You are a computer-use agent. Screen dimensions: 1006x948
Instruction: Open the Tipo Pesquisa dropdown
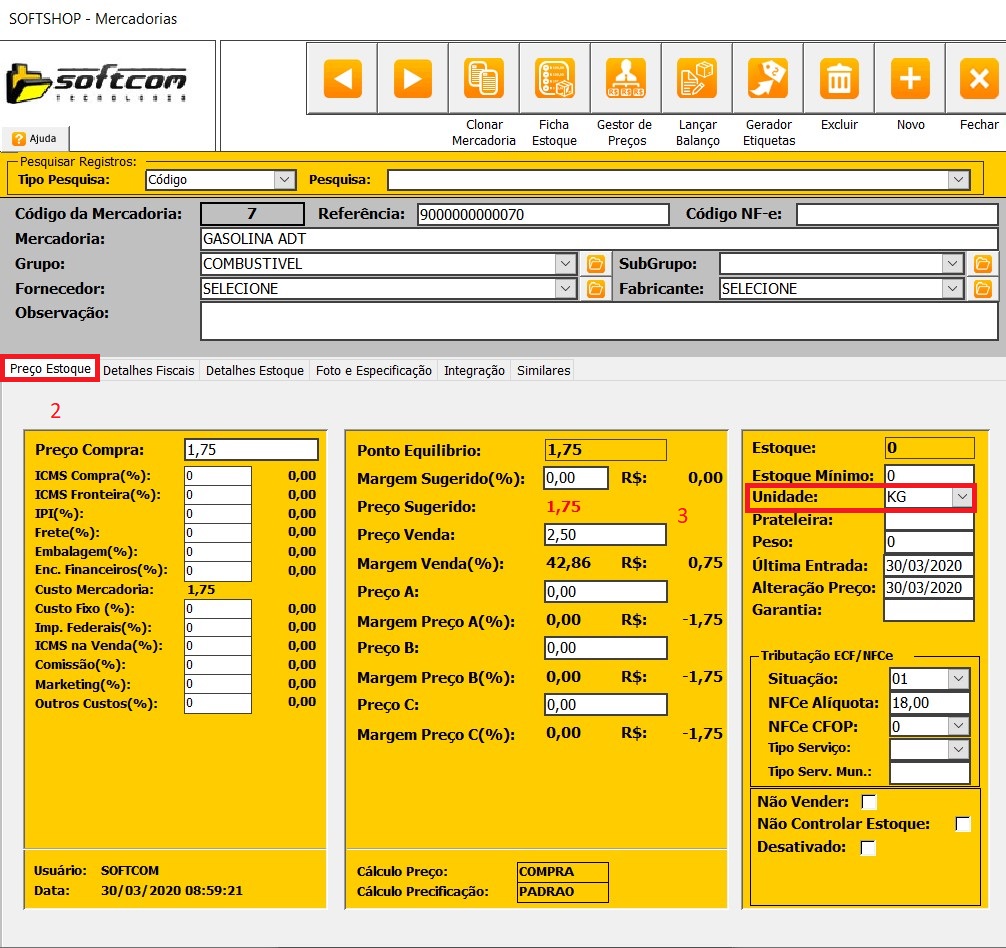(x=284, y=180)
